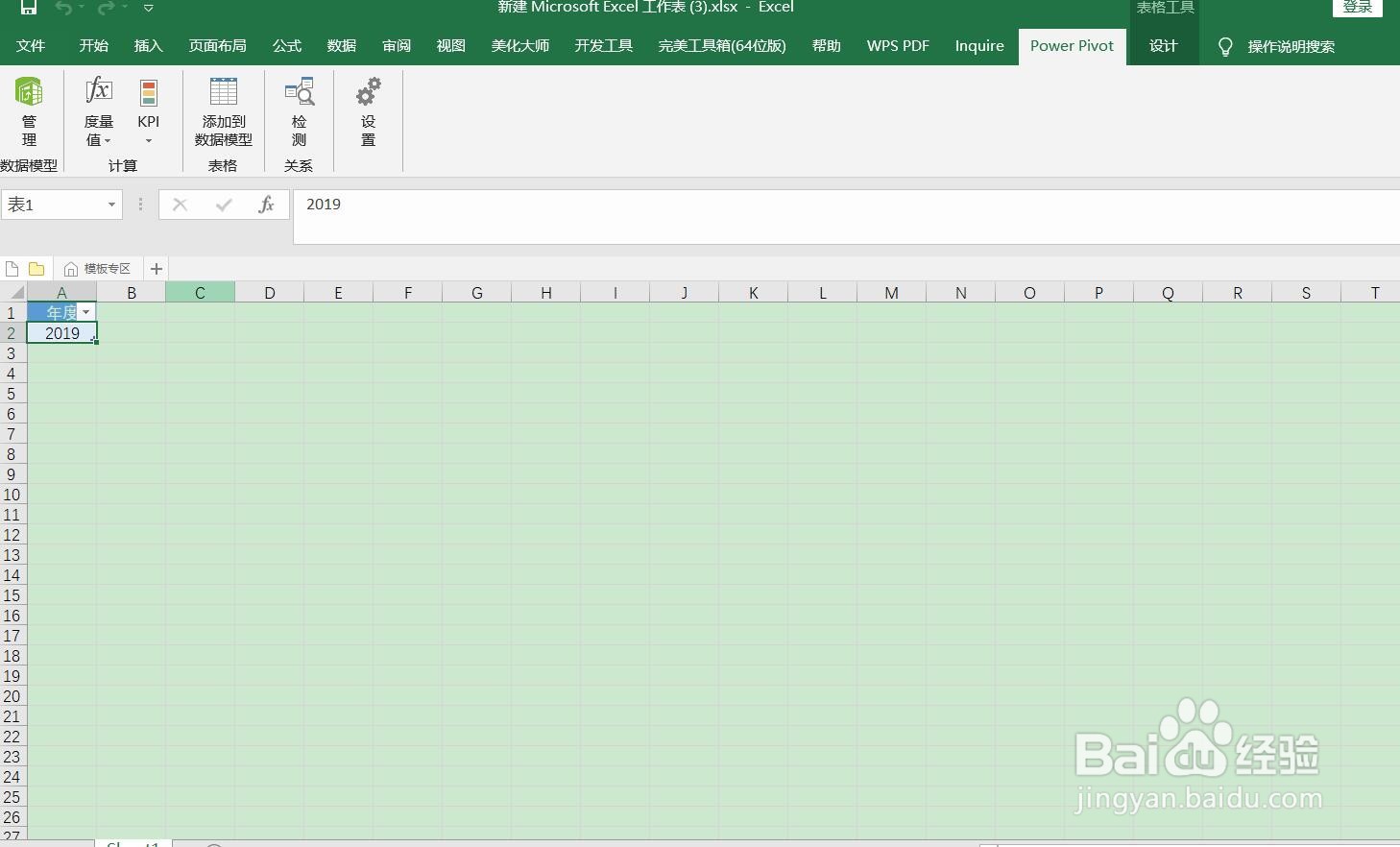Image resolution: width=1400 pixels, height=847 pixels.
Task: Open Quick Access Toolbar customize arrow
Action: pyautogui.click(x=148, y=8)
